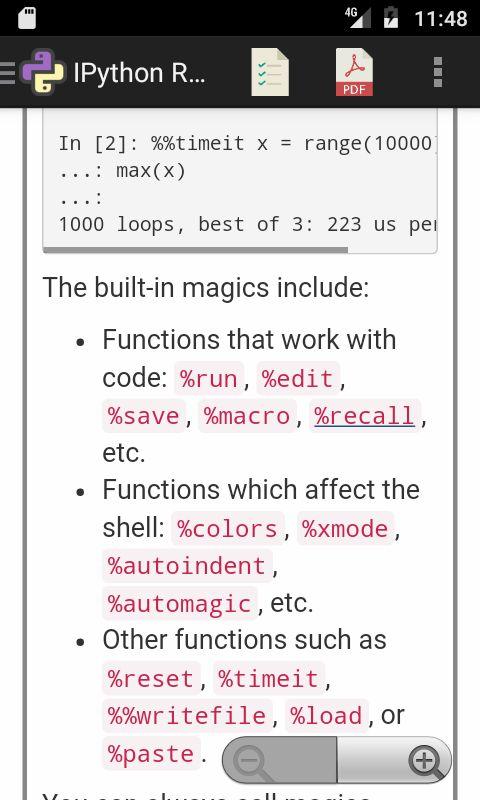The height and width of the screenshot is (800, 480).
Task: Open the PDF export icon
Action: (354, 72)
